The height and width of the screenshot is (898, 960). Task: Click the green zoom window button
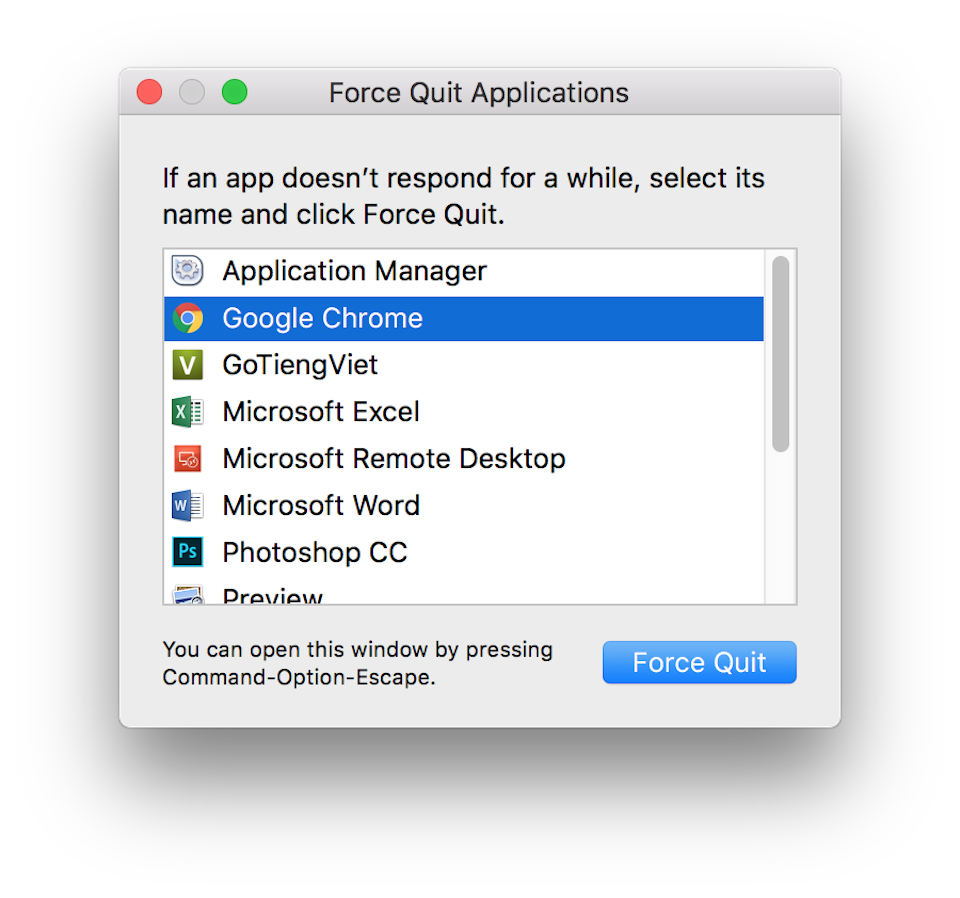tap(234, 93)
